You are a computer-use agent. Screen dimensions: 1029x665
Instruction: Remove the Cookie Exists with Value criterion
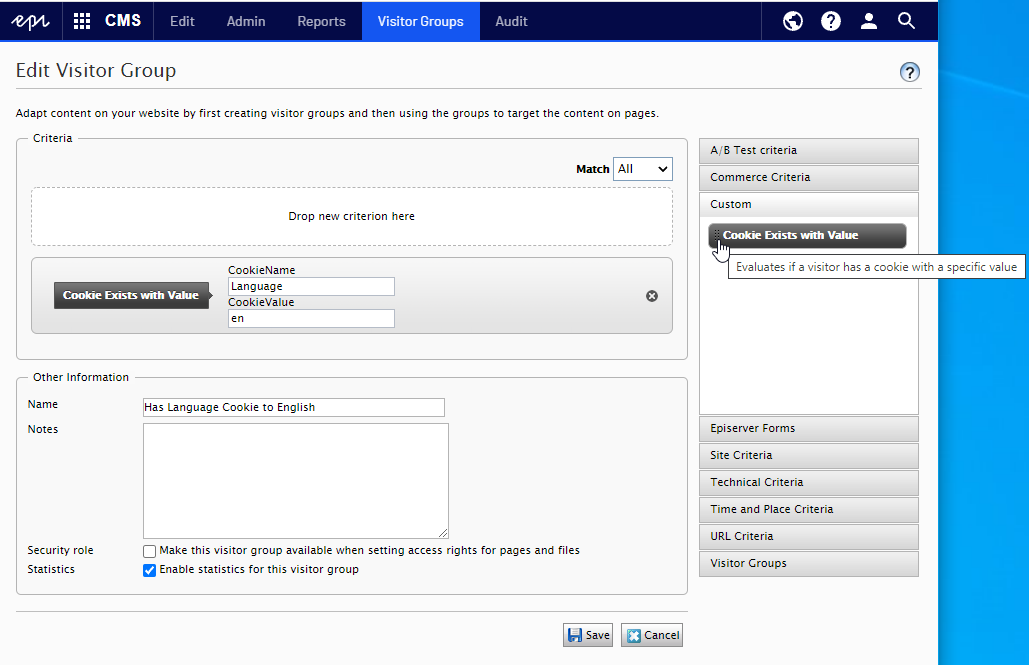click(x=652, y=296)
